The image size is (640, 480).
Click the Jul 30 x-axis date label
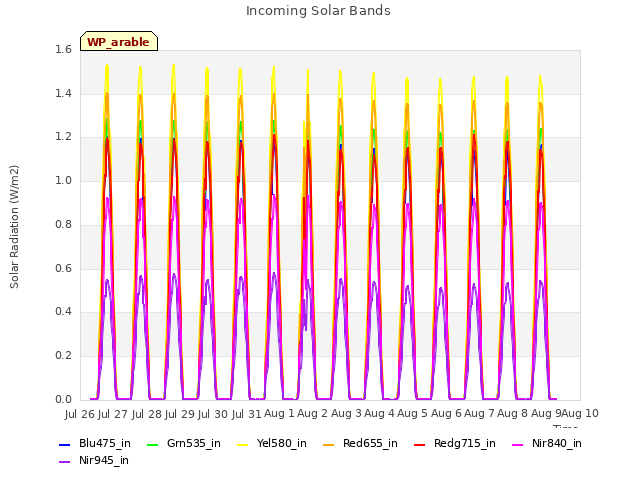pyautogui.click(x=213, y=414)
